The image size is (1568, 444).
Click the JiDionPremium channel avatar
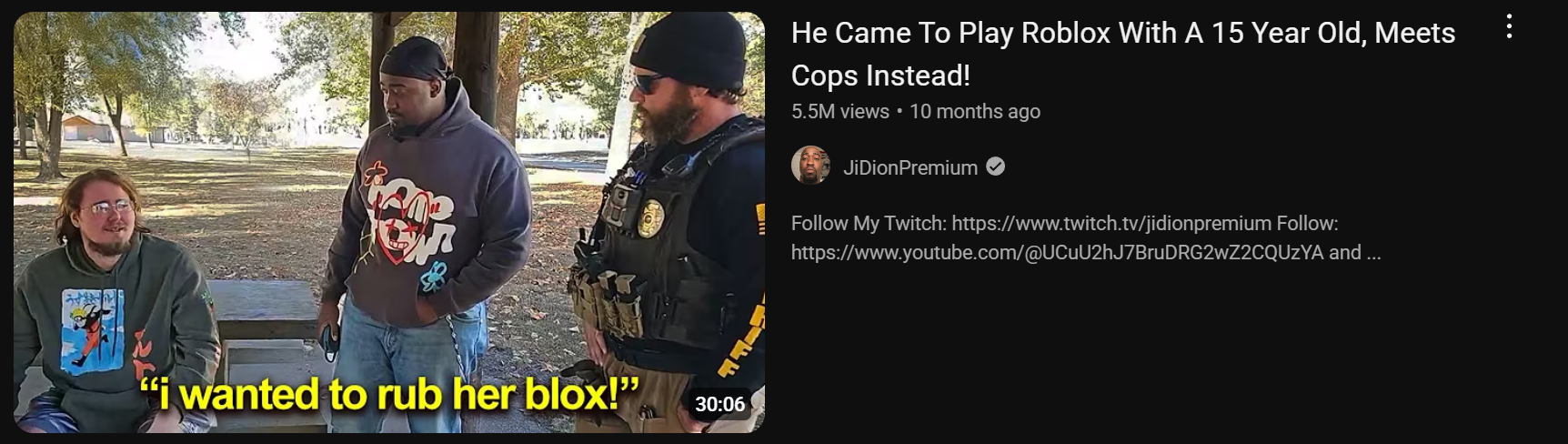click(x=810, y=166)
